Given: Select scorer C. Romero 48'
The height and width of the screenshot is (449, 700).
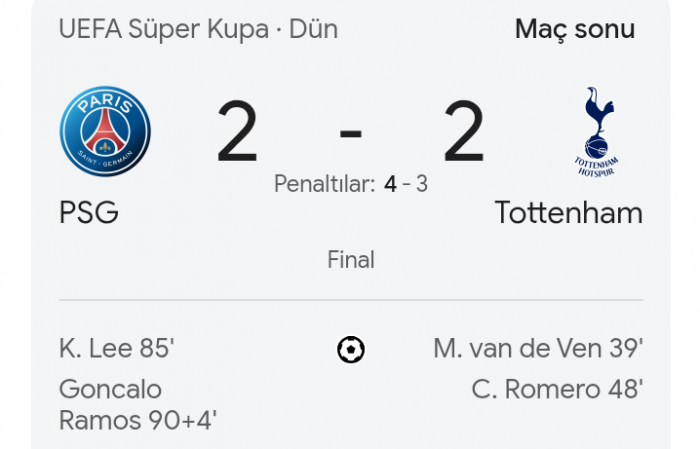Looking at the screenshot, I should point(558,389).
